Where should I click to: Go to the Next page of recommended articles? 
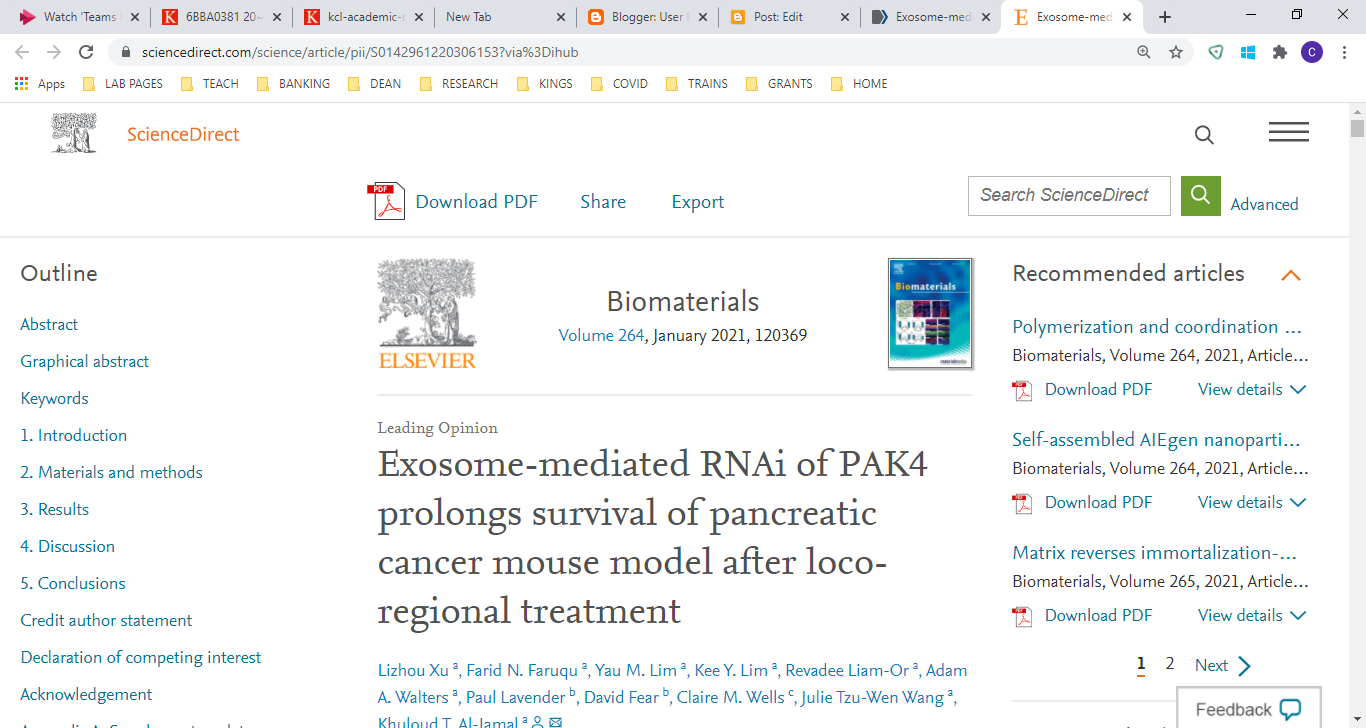(1222, 665)
